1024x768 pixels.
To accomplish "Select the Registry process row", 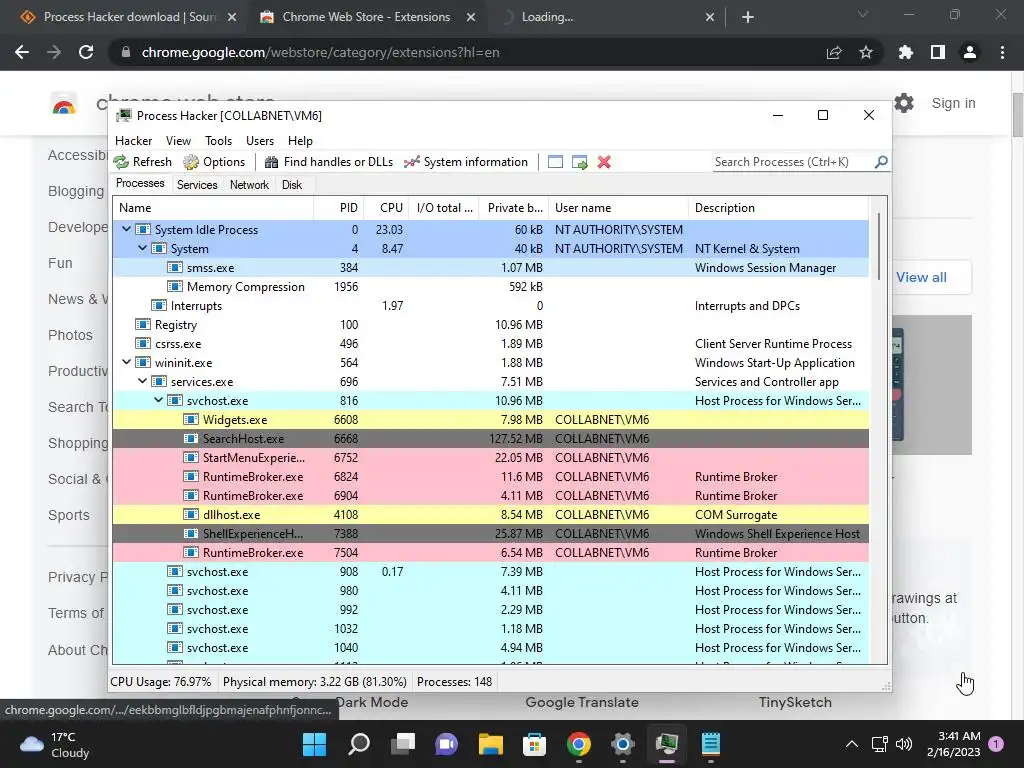I will coord(490,325).
